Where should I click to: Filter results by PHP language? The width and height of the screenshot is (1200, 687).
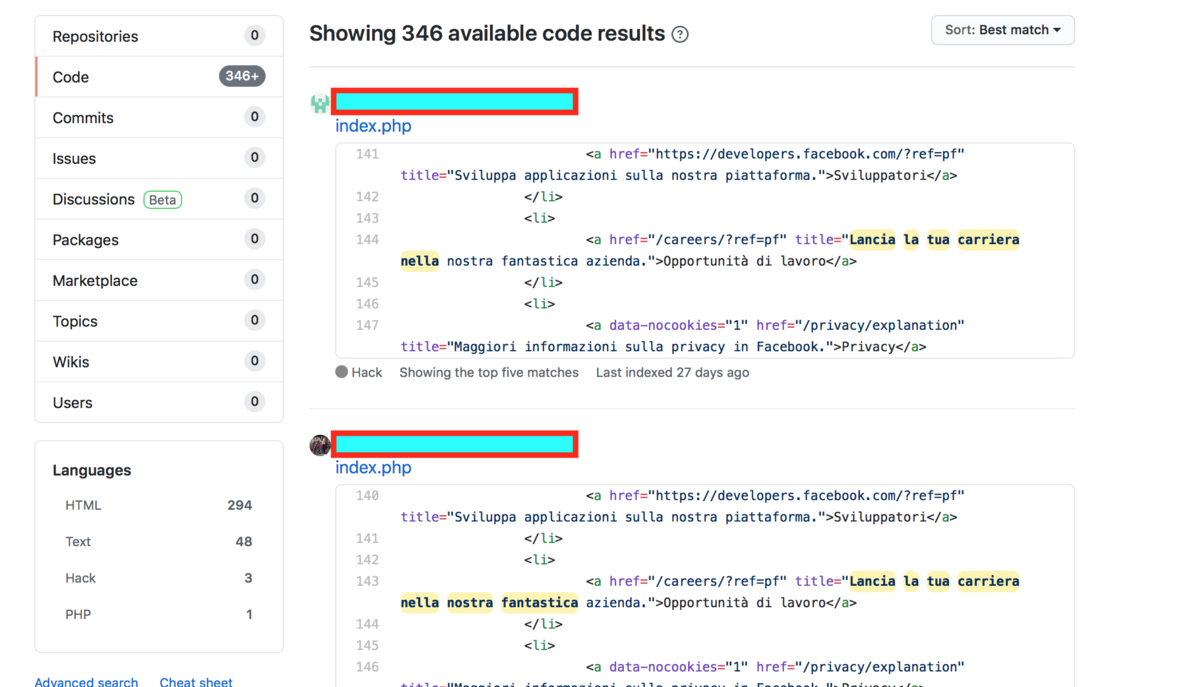(x=159, y=614)
